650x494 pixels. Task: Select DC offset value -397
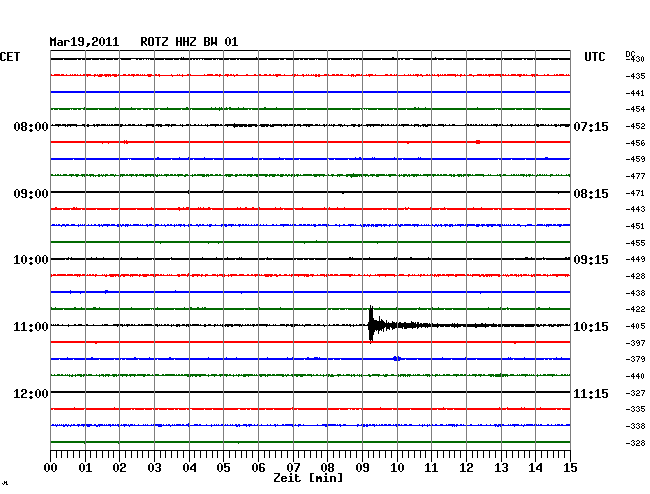click(635, 343)
